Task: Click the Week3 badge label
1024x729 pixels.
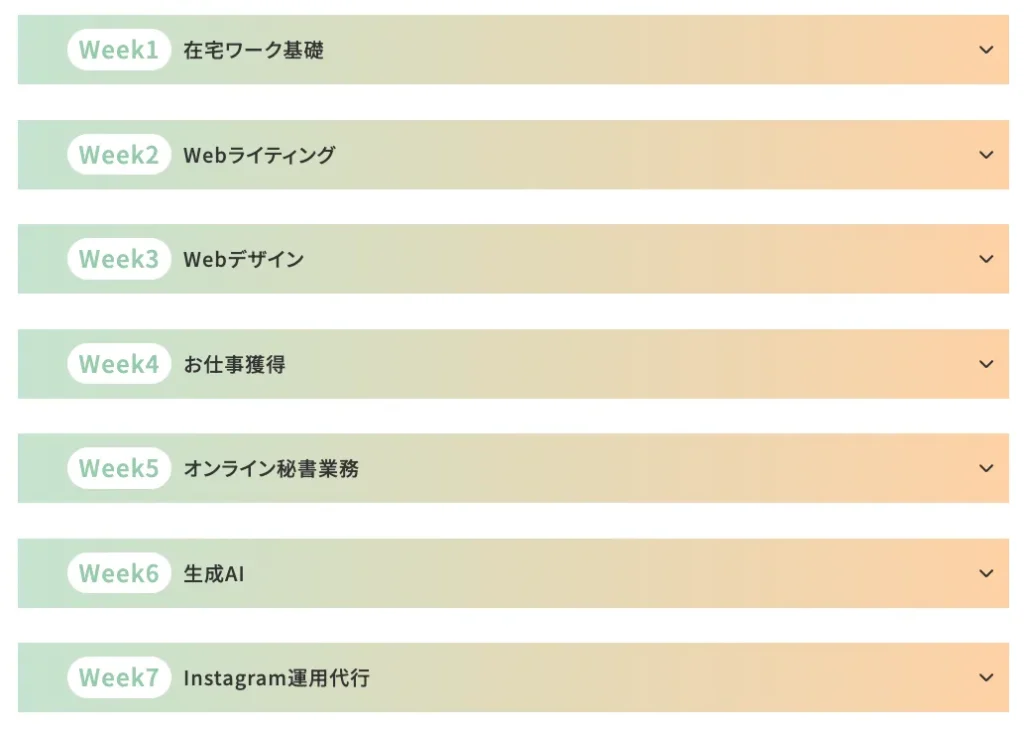Action: (x=119, y=259)
